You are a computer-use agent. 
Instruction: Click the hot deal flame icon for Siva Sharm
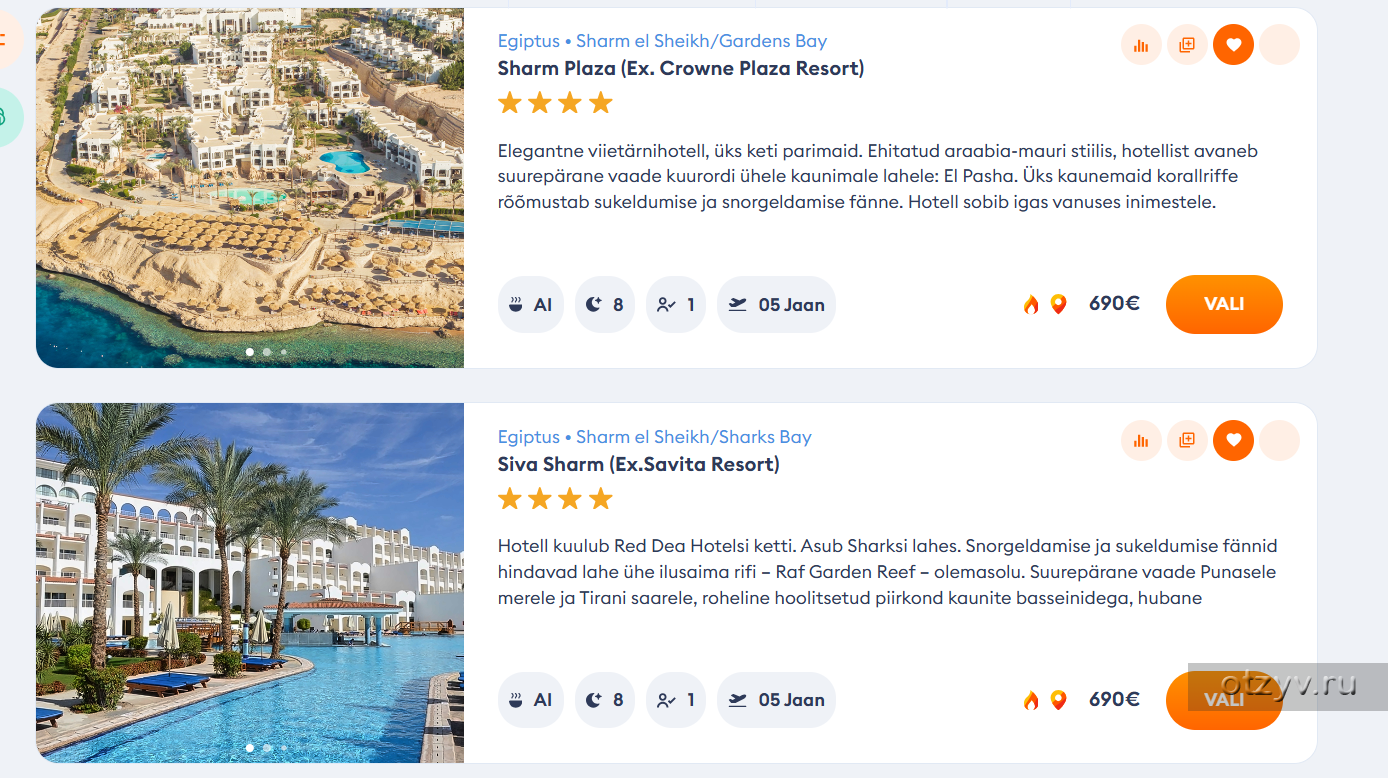click(x=1031, y=700)
